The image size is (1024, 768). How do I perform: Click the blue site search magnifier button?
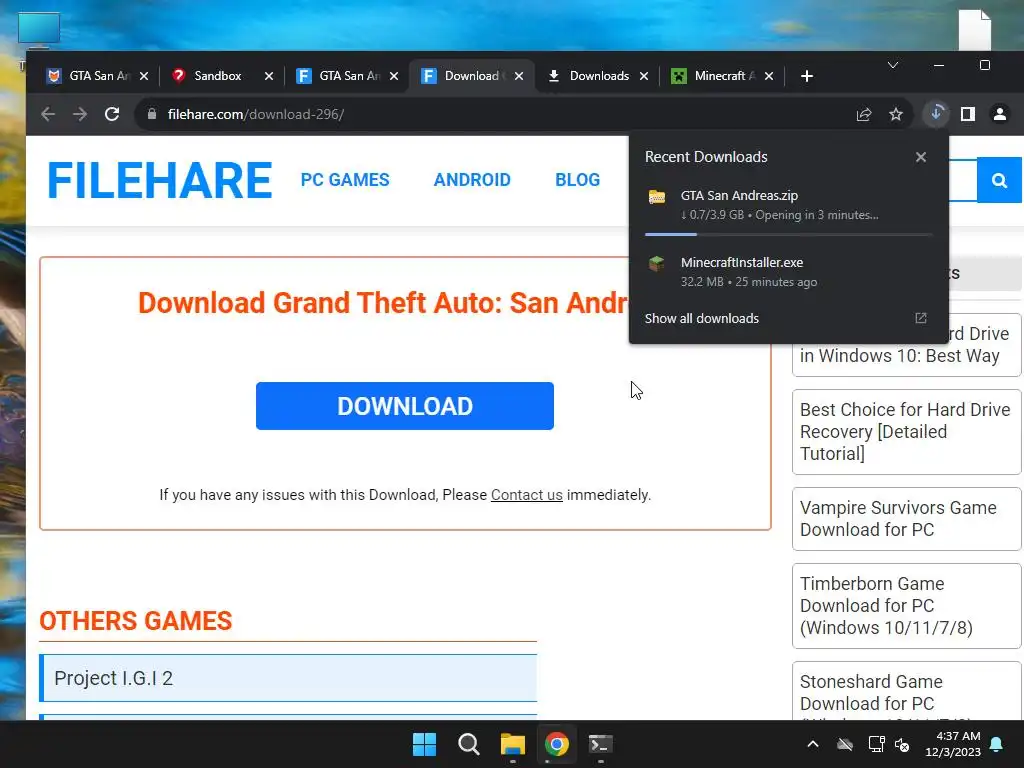[999, 180]
